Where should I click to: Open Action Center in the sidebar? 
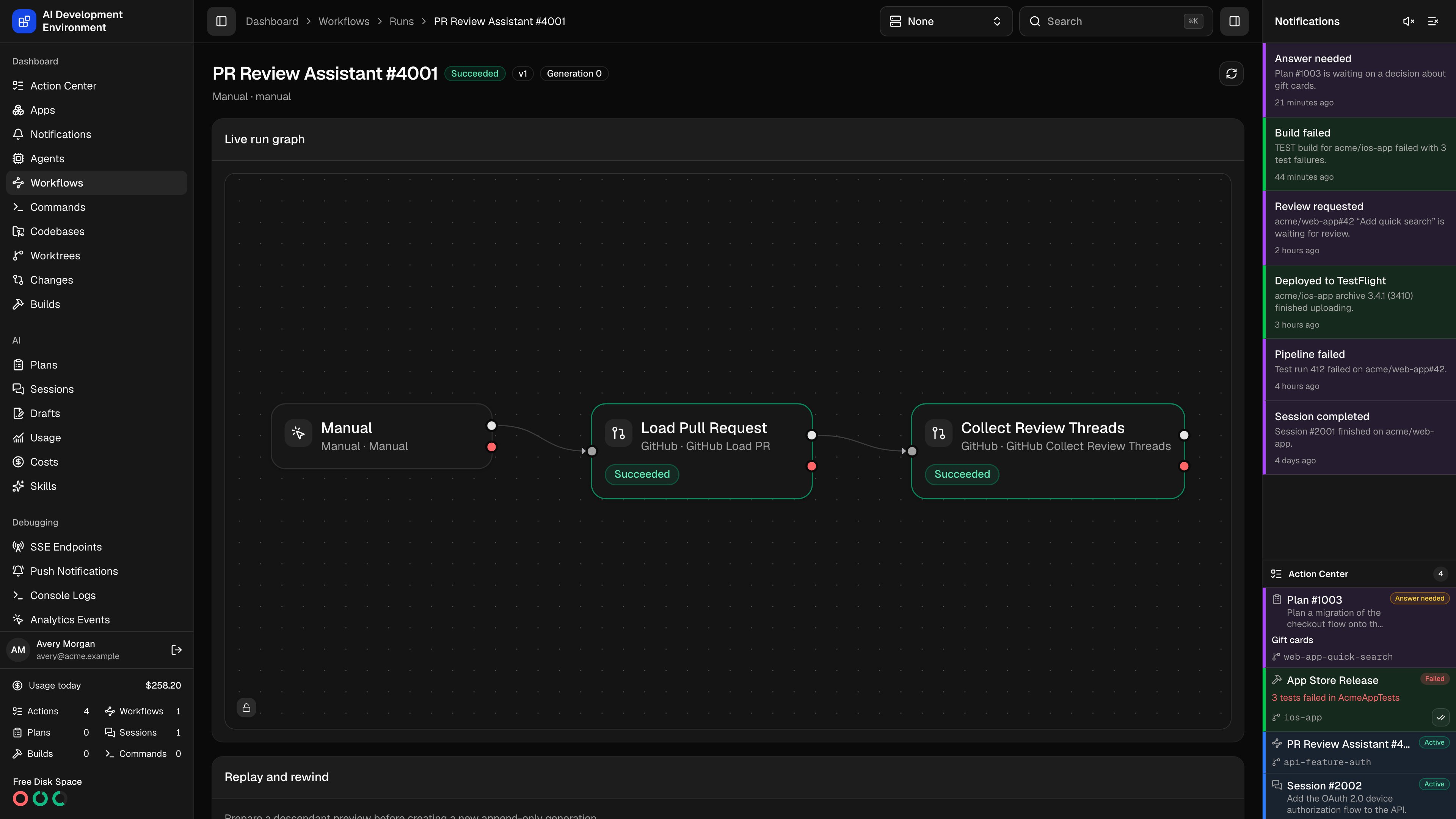pyautogui.click(x=97, y=86)
